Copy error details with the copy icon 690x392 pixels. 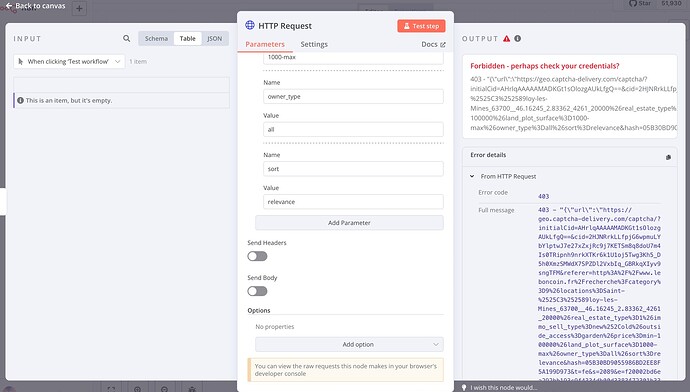668,157
